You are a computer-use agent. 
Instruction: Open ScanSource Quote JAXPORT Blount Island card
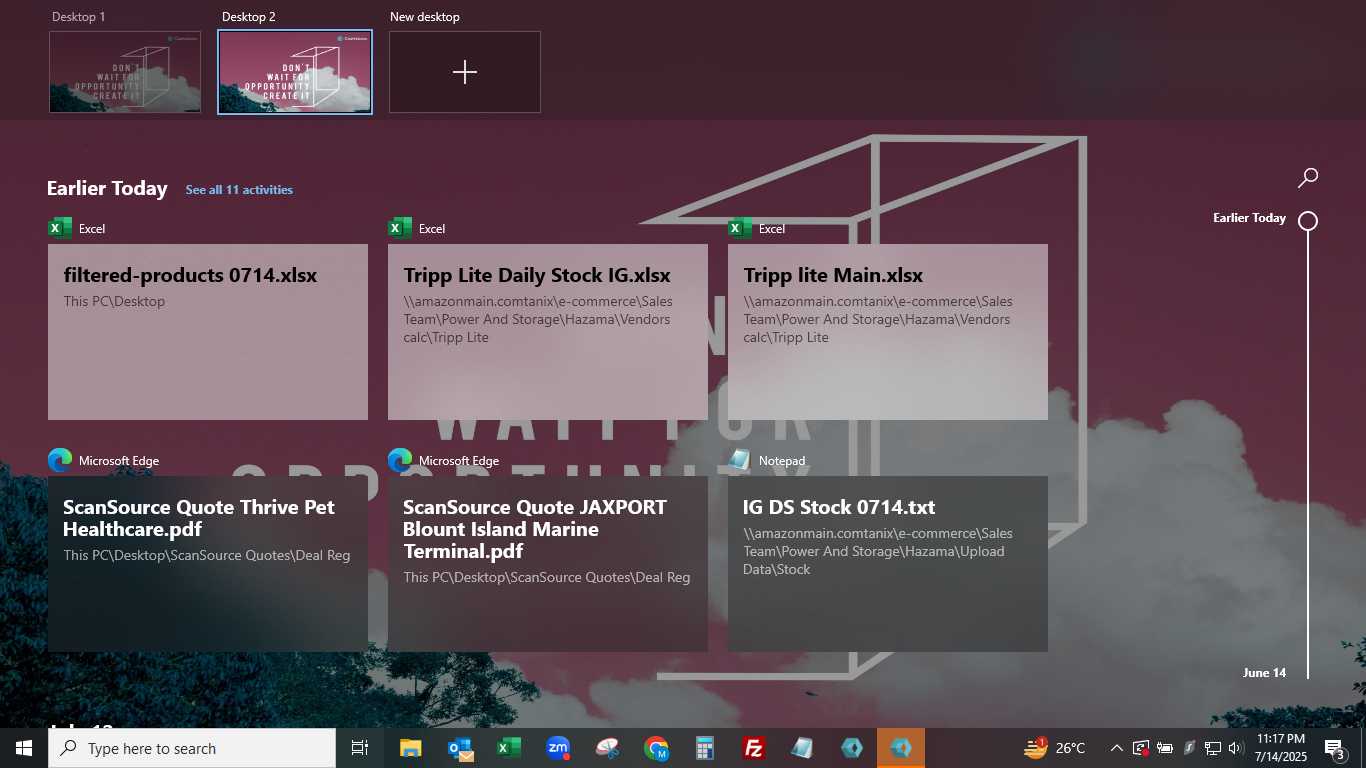(x=548, y=564)
